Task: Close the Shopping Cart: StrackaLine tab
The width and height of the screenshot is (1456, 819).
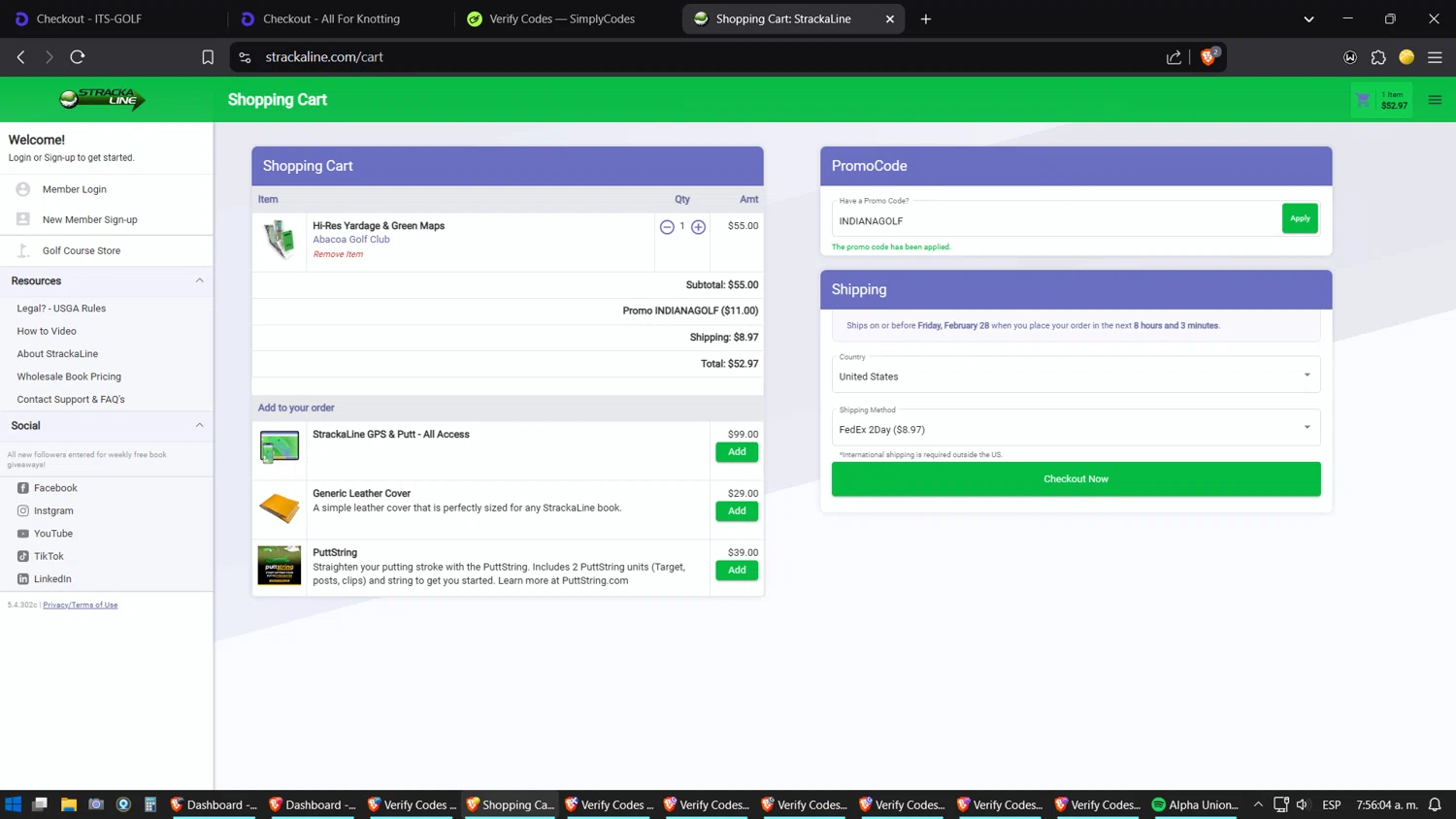Action: pos(889,18)
